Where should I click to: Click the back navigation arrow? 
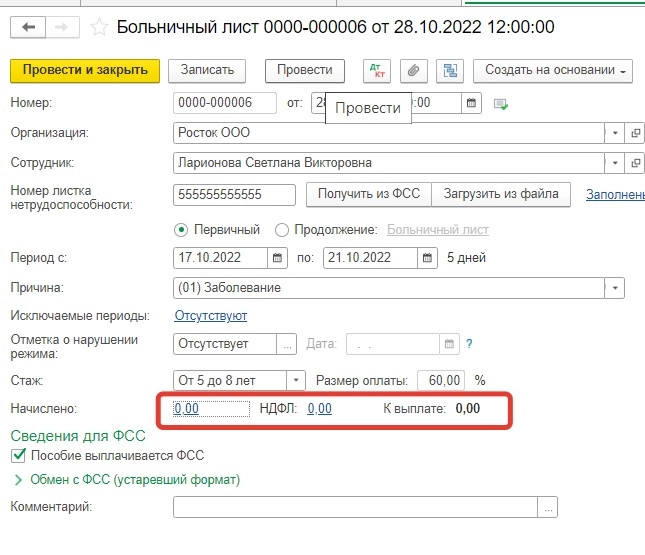(x=30, y=27)
